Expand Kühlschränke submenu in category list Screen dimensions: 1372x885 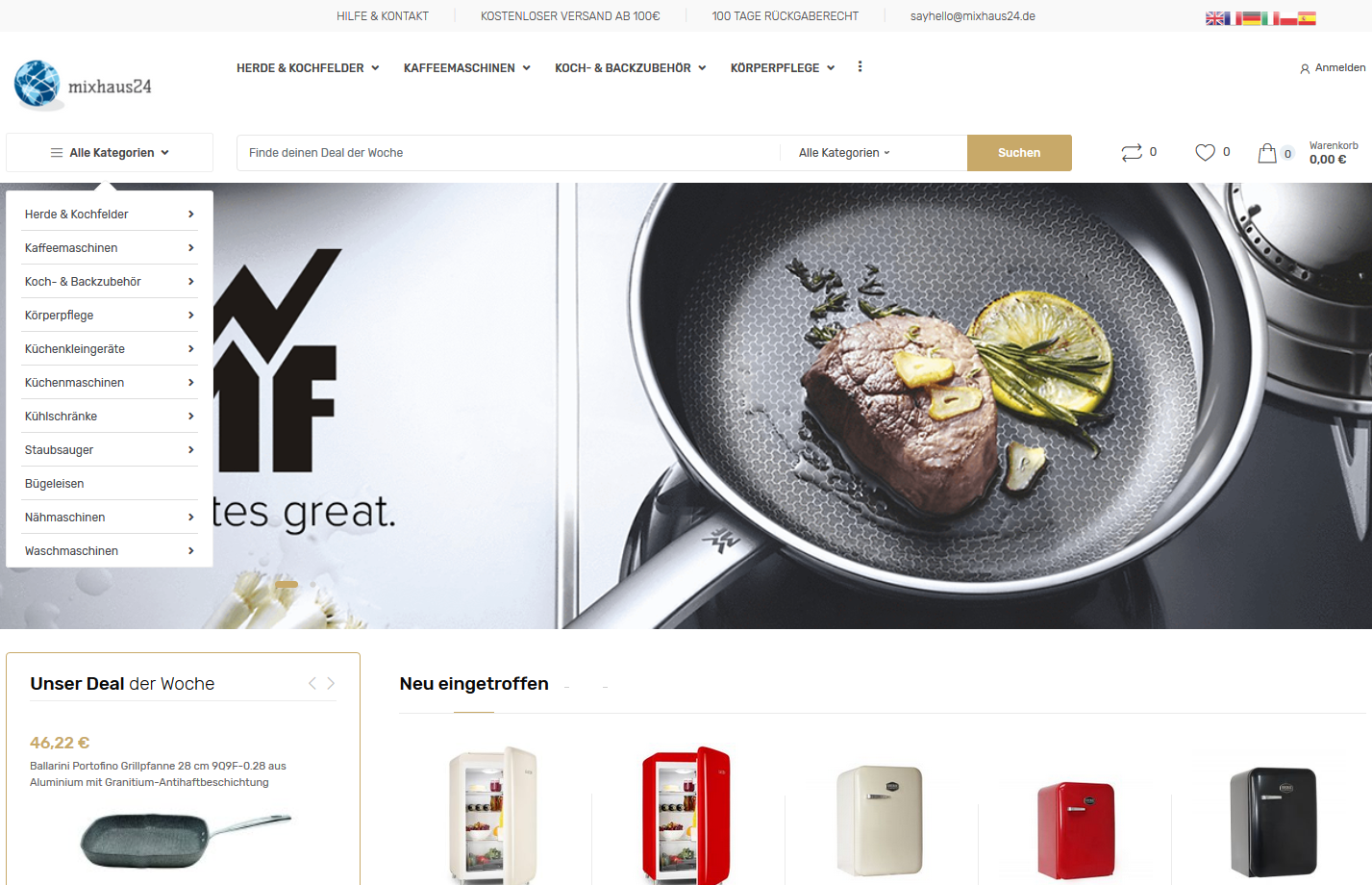coord(110,417)
